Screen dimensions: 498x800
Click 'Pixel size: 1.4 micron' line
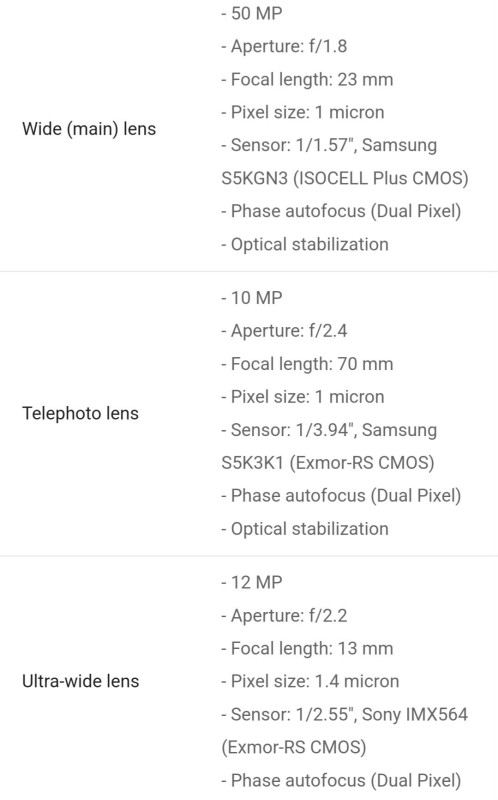tap(310, 682)
